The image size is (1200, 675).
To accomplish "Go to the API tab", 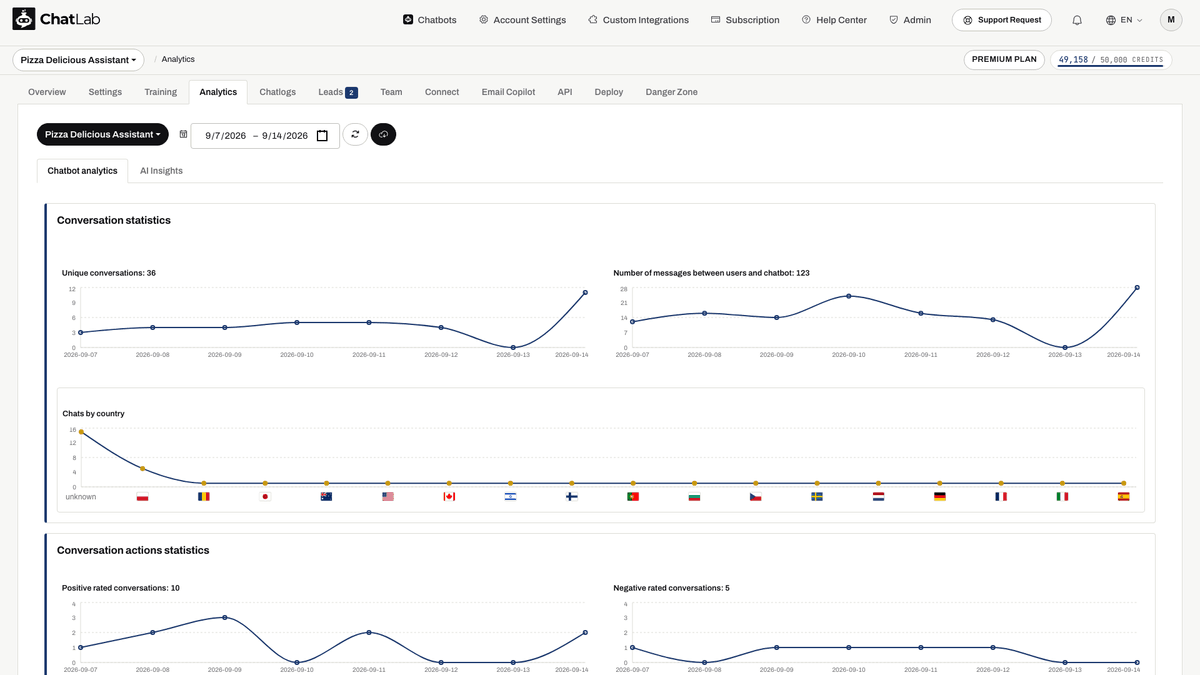I will 565,92.
